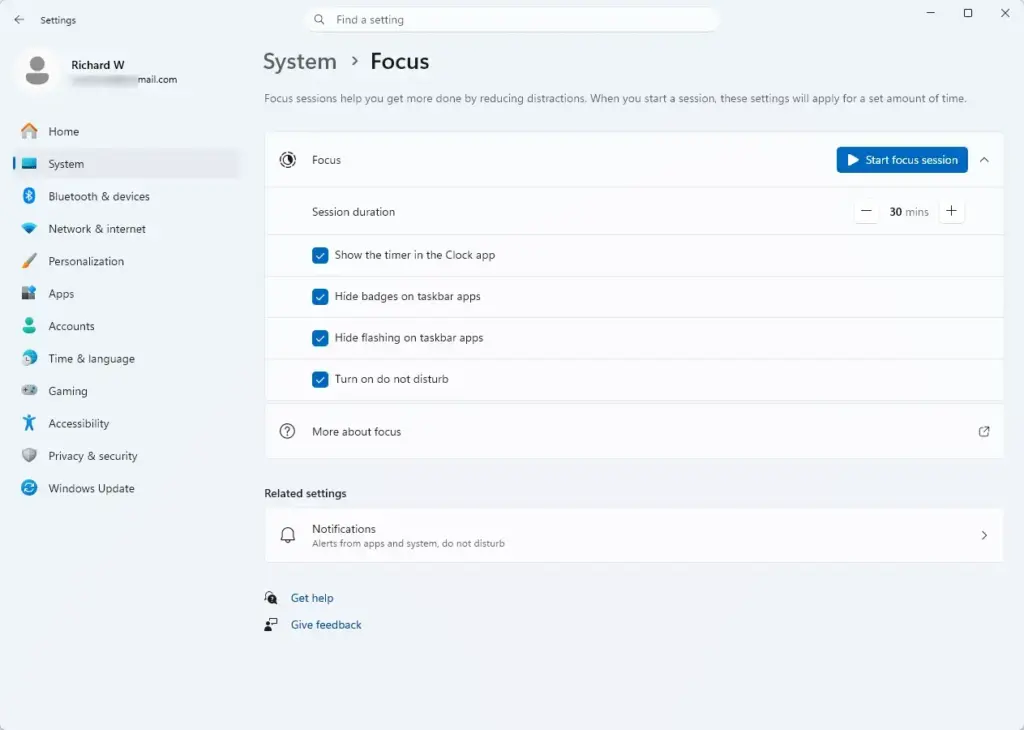Click the Bluetooth icon in sidebar
The image size is (1024, 730).
coord(29,196)
